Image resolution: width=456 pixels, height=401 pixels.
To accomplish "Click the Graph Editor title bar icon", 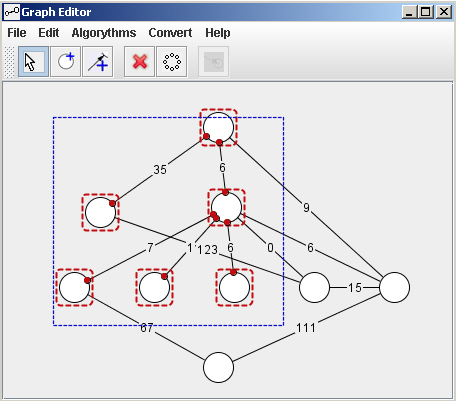I will point(12,12).
